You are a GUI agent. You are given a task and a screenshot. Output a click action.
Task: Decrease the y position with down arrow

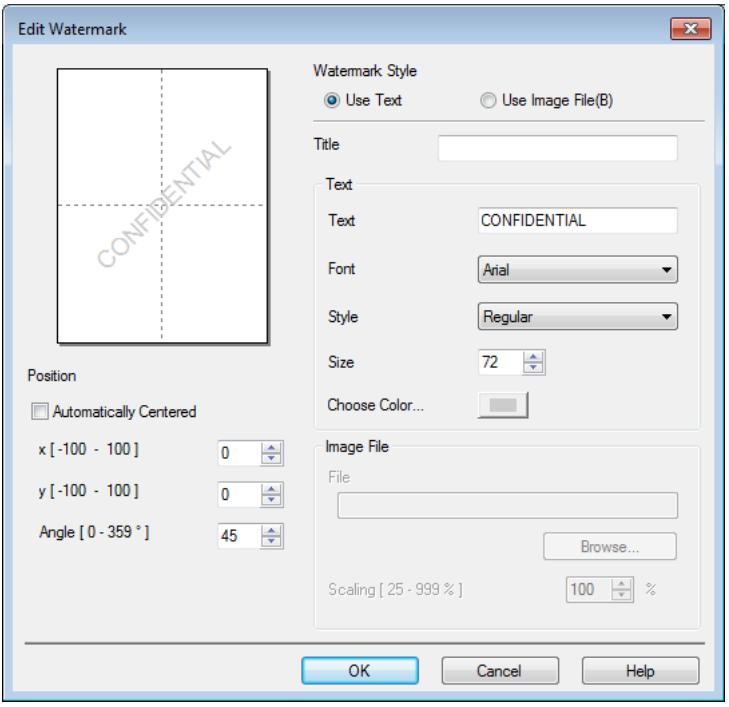tap(272, 500)
